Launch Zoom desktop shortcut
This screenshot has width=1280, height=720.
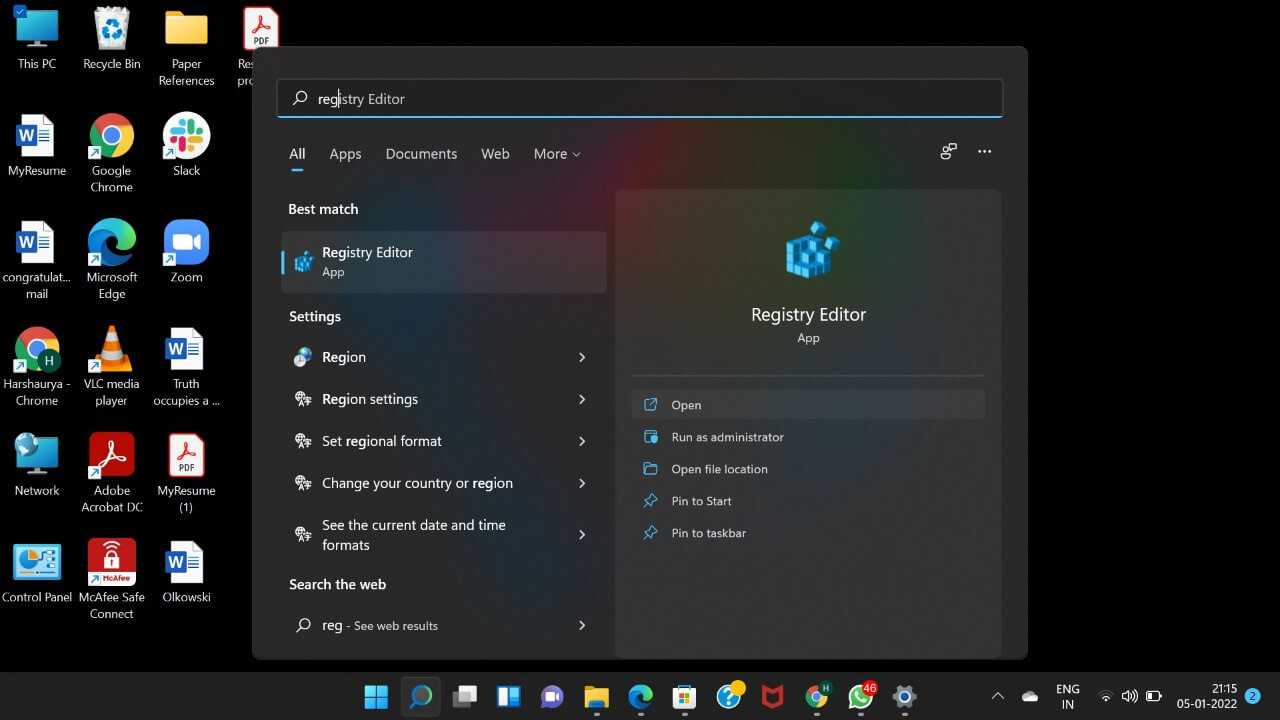tap(186, 253)
